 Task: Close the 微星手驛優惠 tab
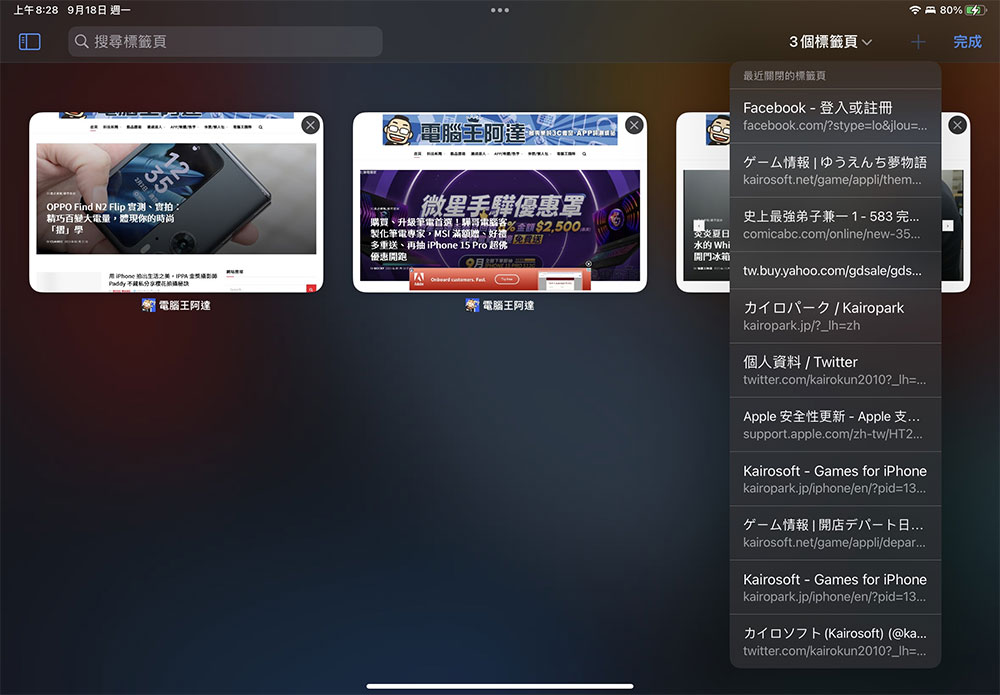tap(634, 126)
